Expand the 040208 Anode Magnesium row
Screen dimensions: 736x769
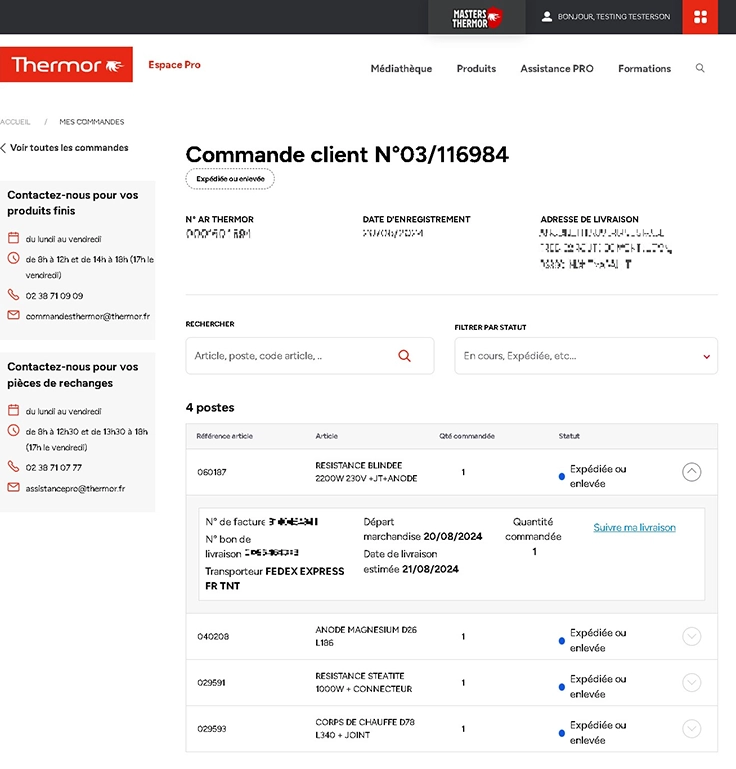pyautogui.click(x=691, y=636)
